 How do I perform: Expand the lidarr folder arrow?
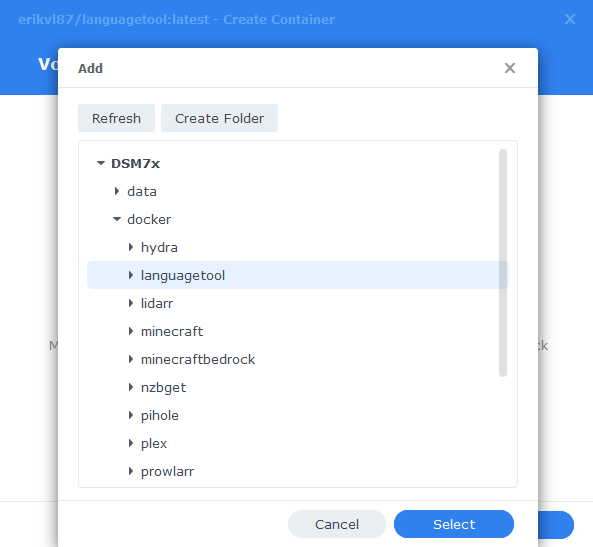tap(131, 303)
